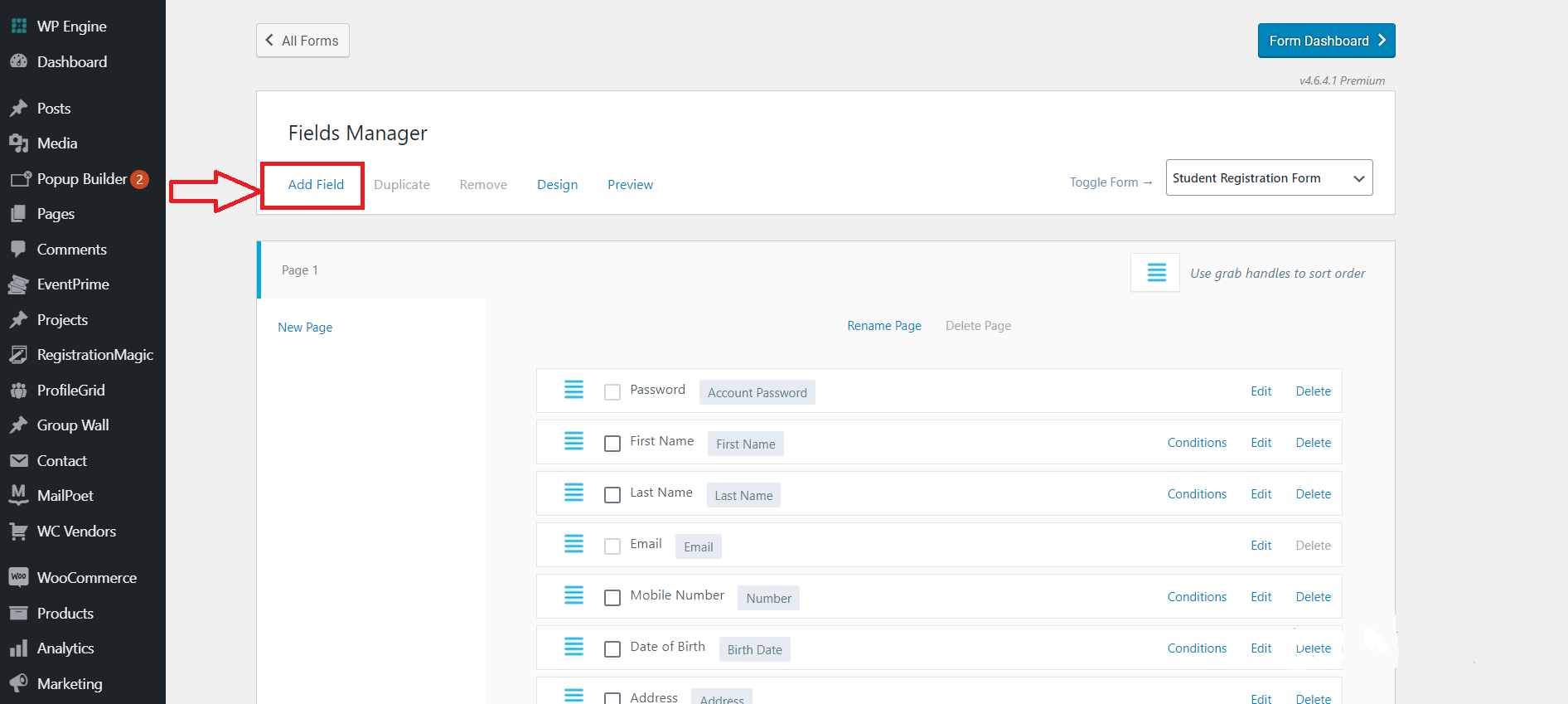This screenshot has width=1568, height=704.
Task: Click the EventPrime sidebar icon
Action: pyautogui.click(x=18, y=284)
